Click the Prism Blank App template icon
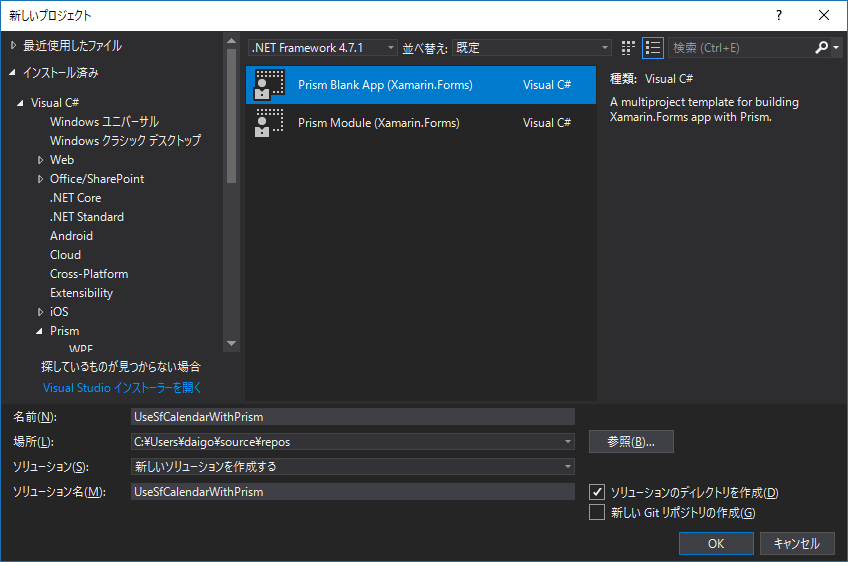848x562 pixels. [269, 84]
